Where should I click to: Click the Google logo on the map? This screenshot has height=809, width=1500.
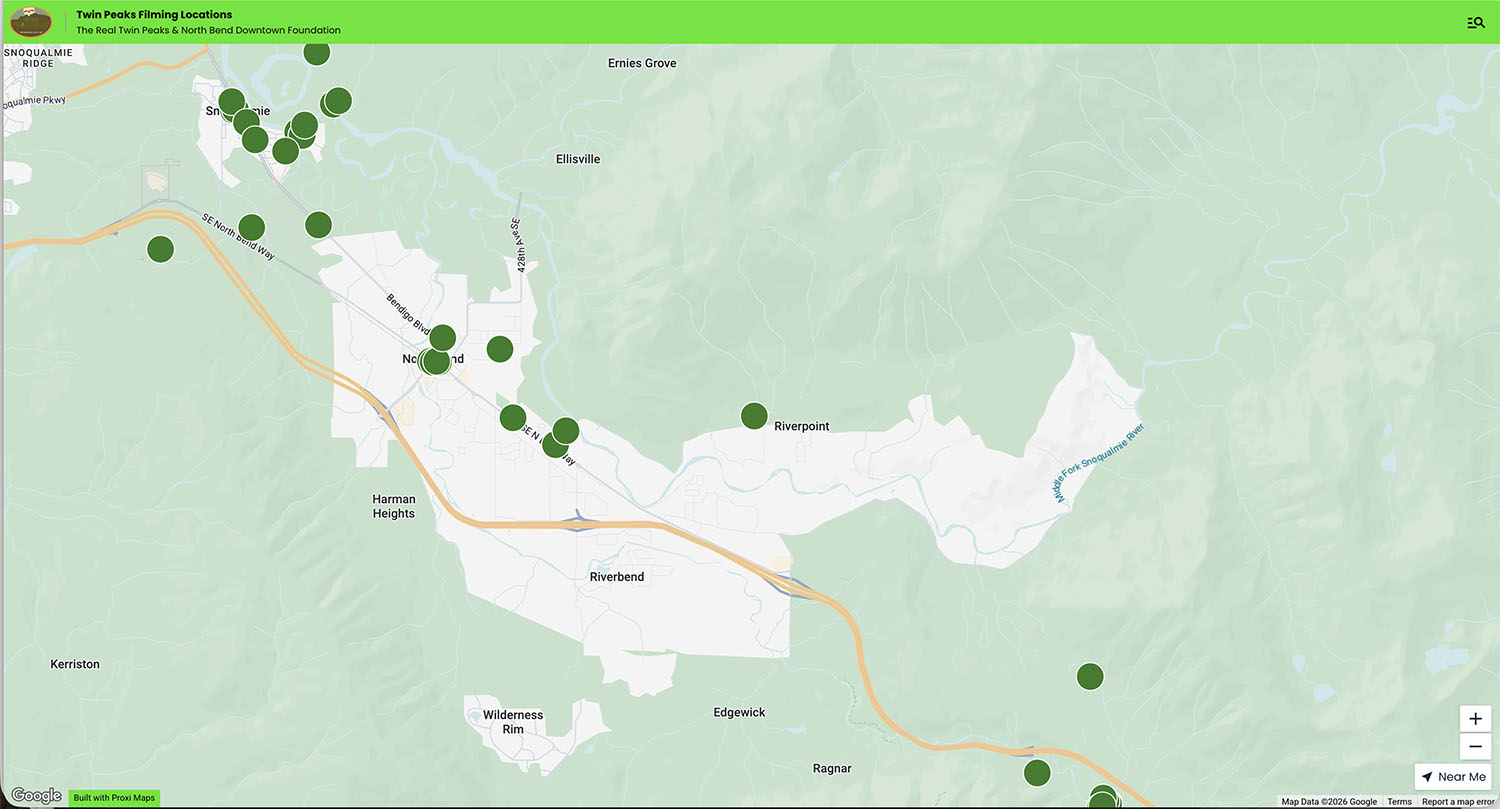click(x=36, y=796)
